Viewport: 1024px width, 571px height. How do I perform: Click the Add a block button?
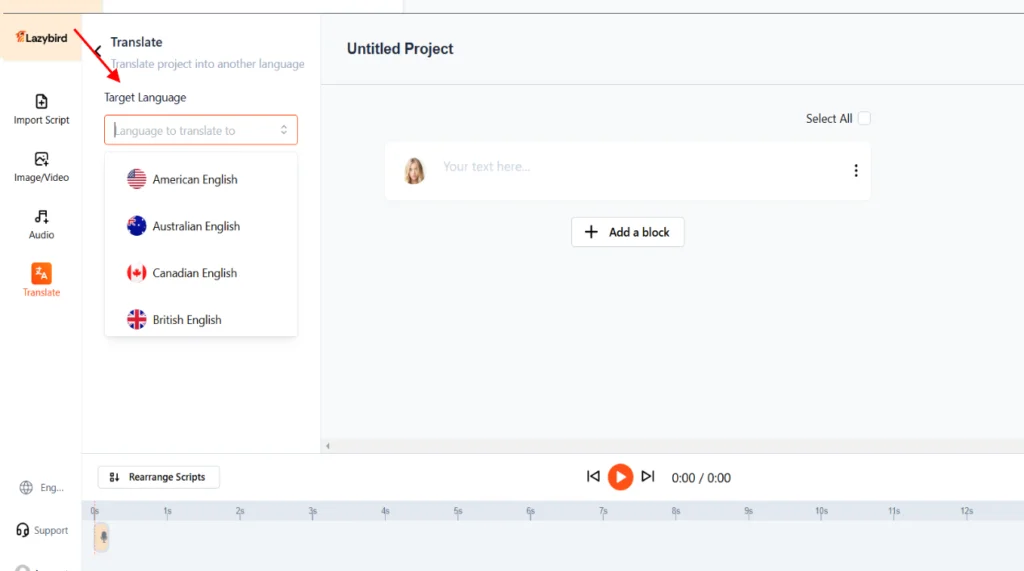(x=628, y=232)
